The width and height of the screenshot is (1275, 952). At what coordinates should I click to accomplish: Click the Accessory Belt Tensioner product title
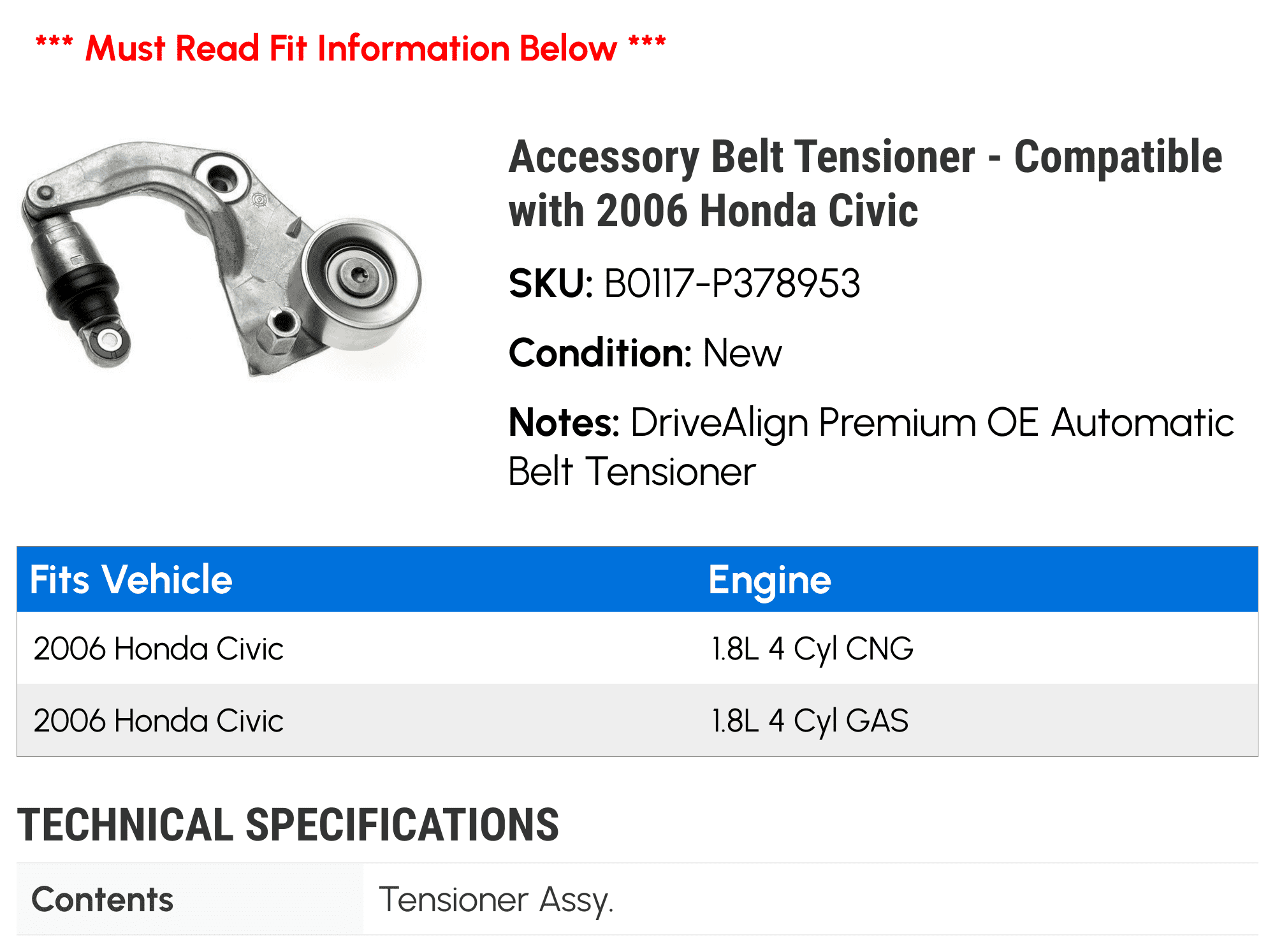point(865,184)
